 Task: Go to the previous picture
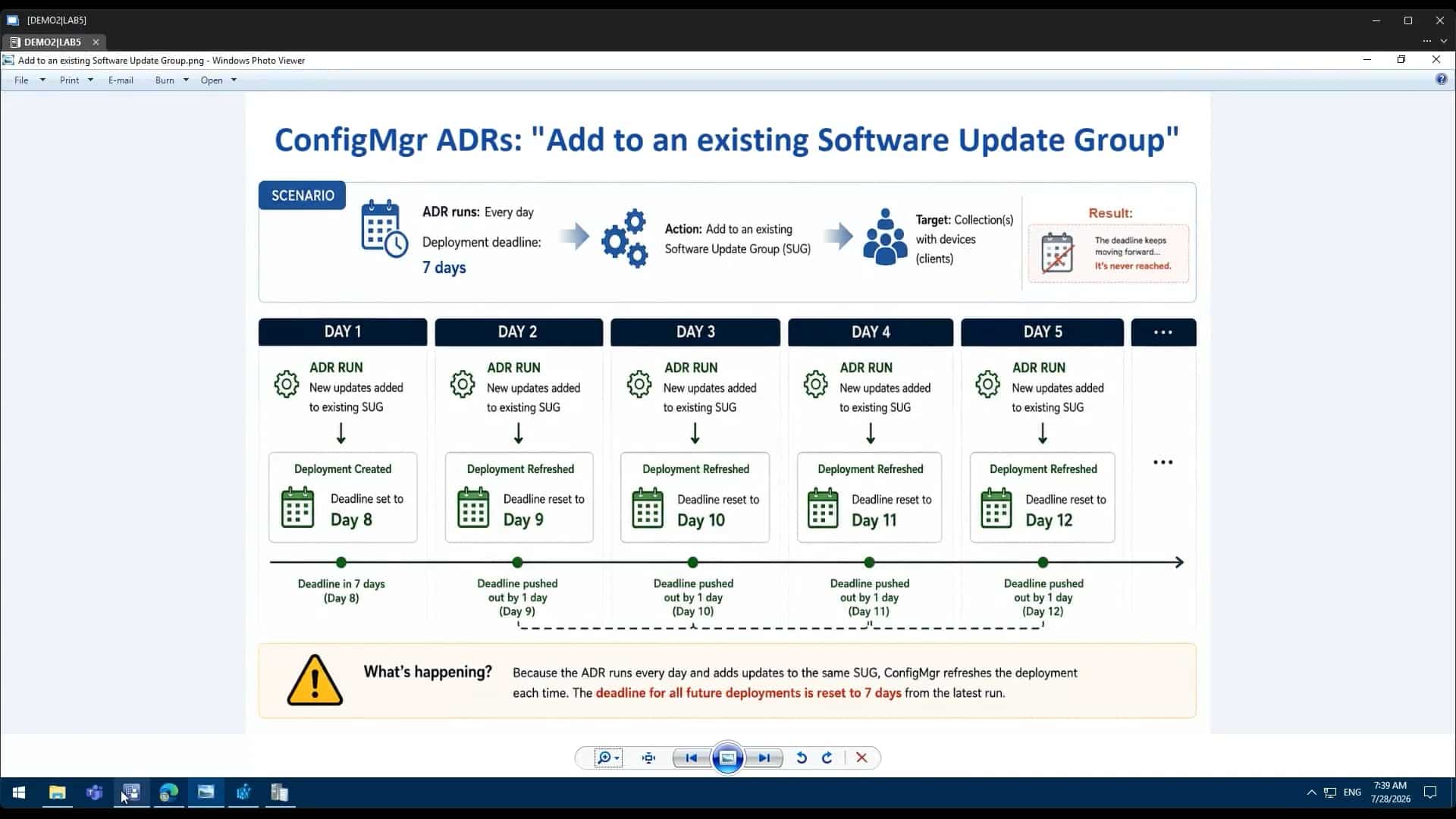[x=691, y=758]
